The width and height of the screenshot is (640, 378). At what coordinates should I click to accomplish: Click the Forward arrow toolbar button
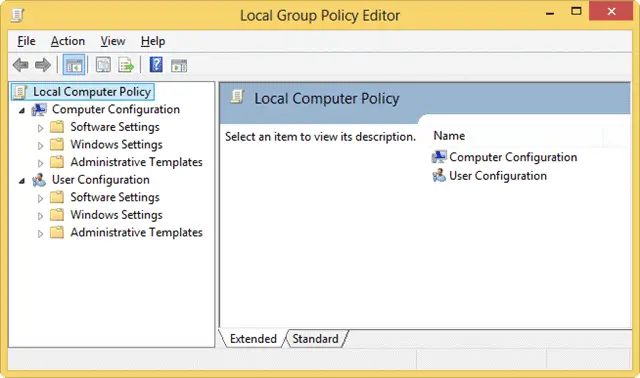pyautogui.click(x=42, y=65)
